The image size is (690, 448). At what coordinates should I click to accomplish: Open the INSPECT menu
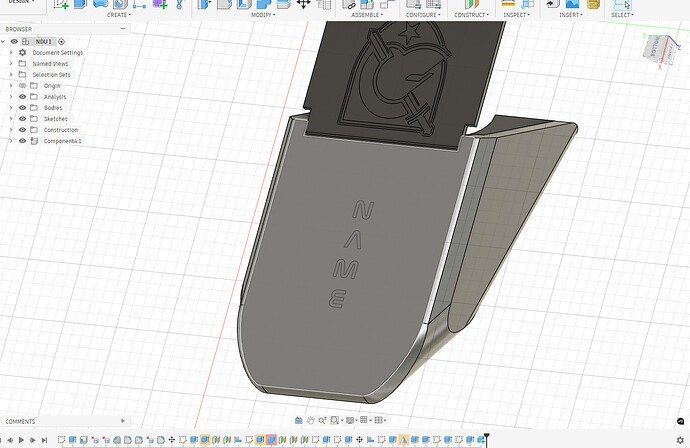(517, 15)
